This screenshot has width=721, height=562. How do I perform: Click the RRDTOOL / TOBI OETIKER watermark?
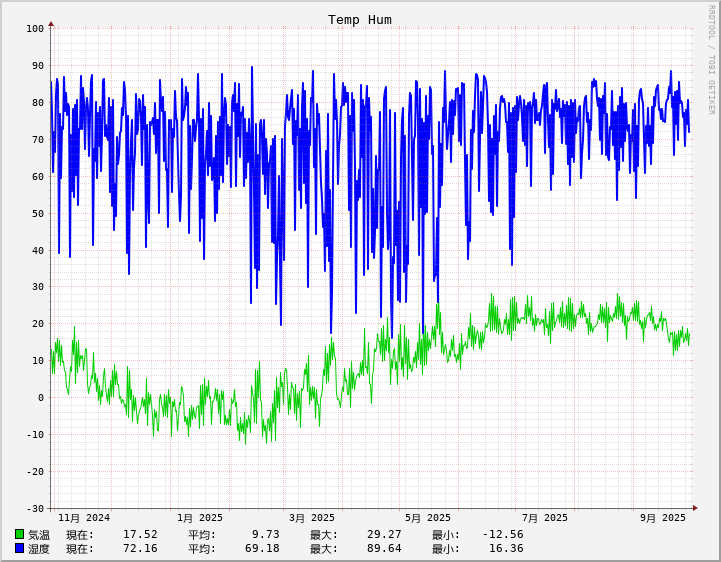pyautogui.click(x=712, y=60)
